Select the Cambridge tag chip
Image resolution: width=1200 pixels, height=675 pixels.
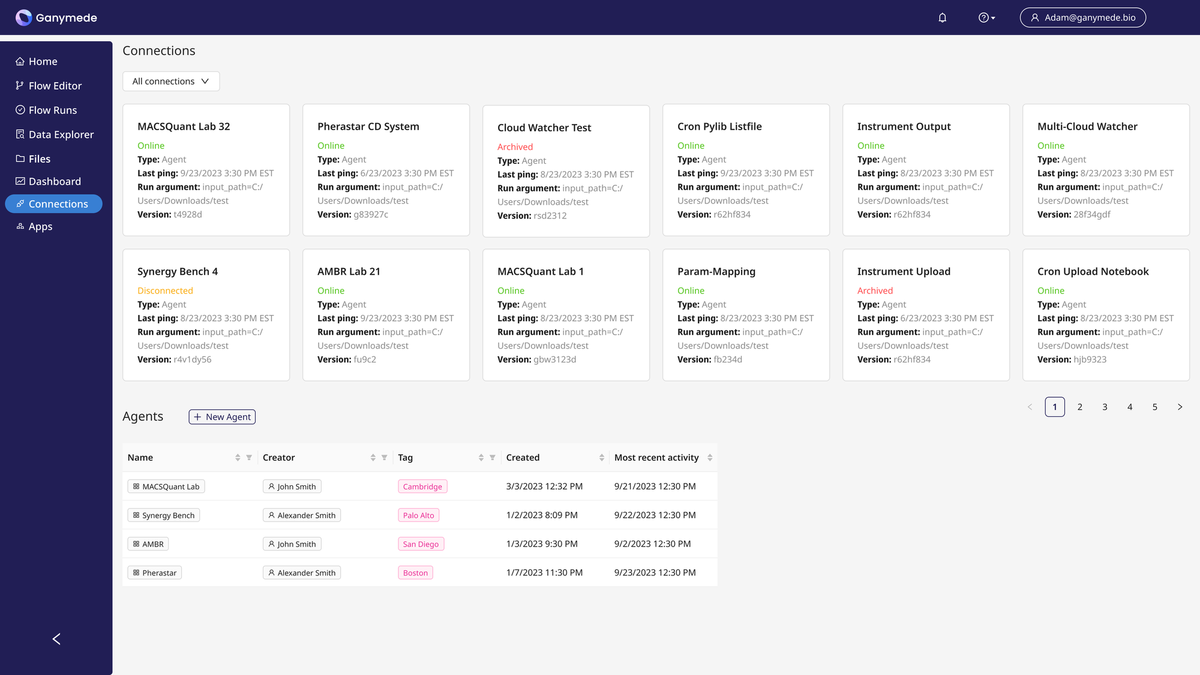(422, 485)
